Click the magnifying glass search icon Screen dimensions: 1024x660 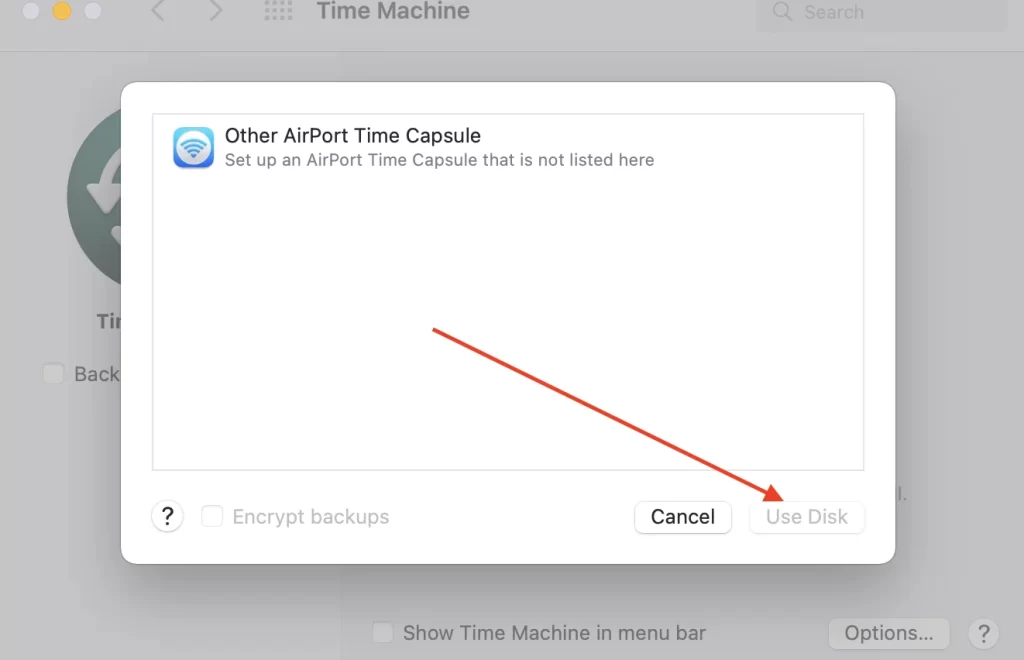782,11
